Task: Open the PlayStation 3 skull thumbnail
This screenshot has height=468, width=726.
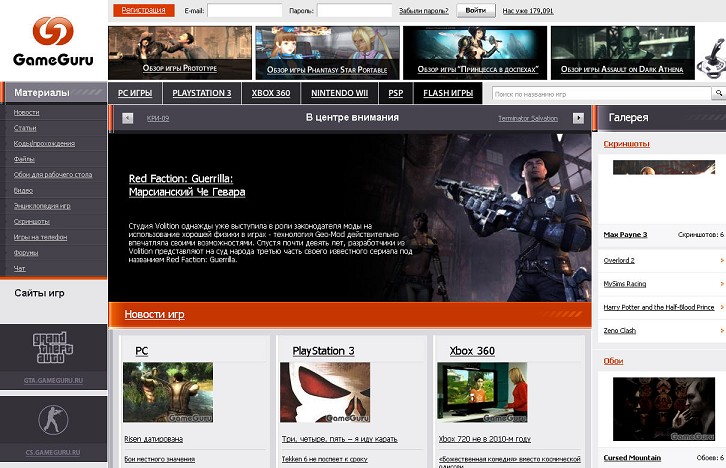Action: coord(325,392)
